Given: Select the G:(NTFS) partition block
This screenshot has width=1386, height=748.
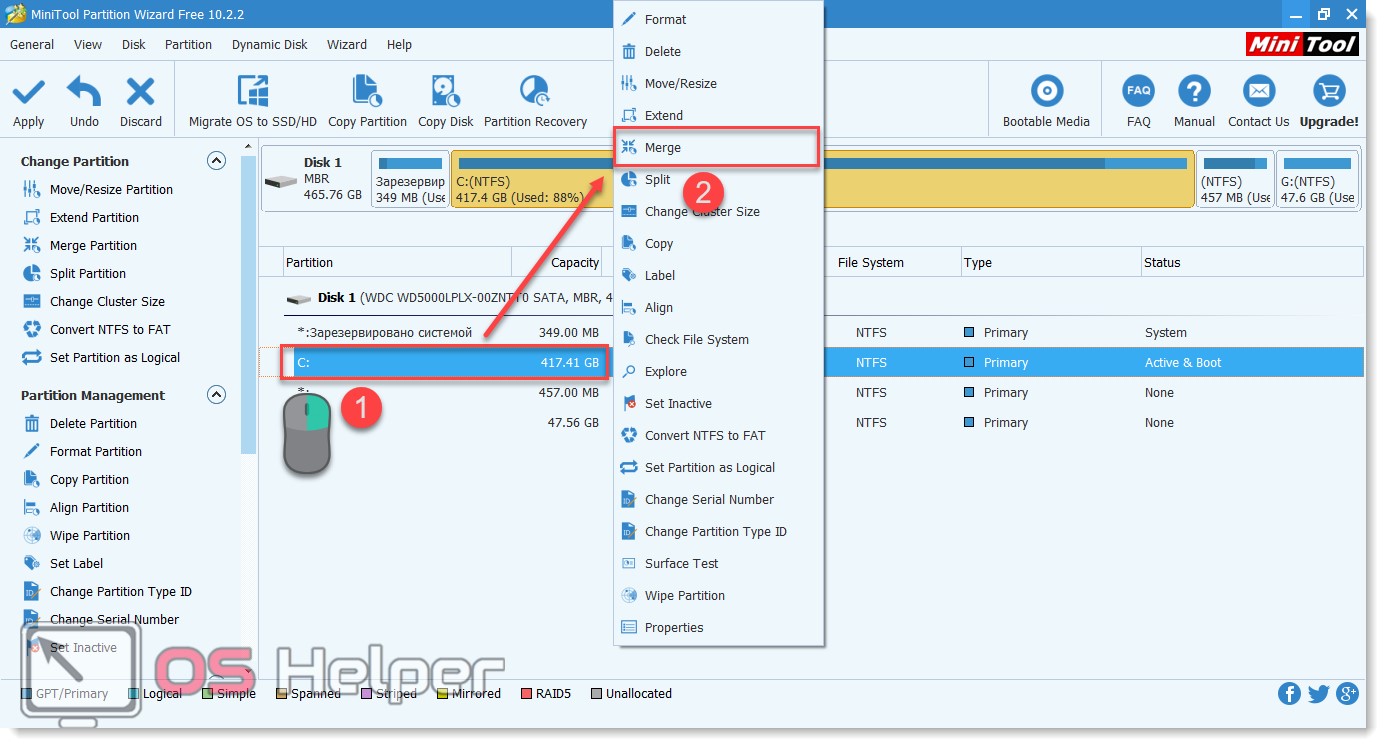Looking at the screenshot, I should tap(1318, 180).
